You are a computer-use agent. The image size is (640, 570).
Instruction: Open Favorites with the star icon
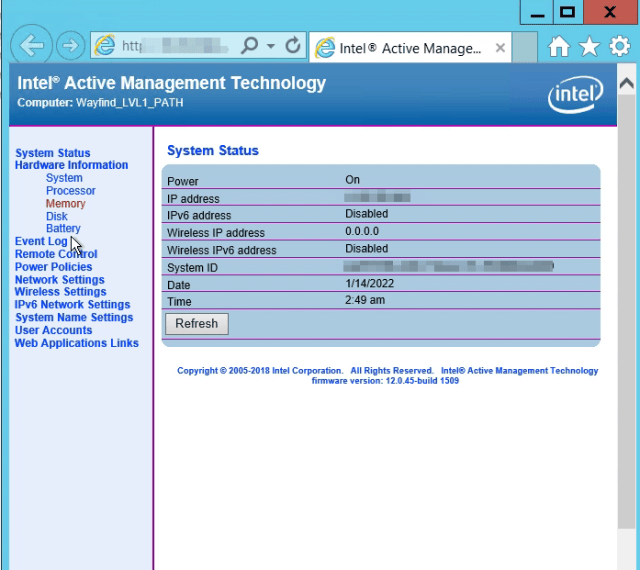point(589,47)
